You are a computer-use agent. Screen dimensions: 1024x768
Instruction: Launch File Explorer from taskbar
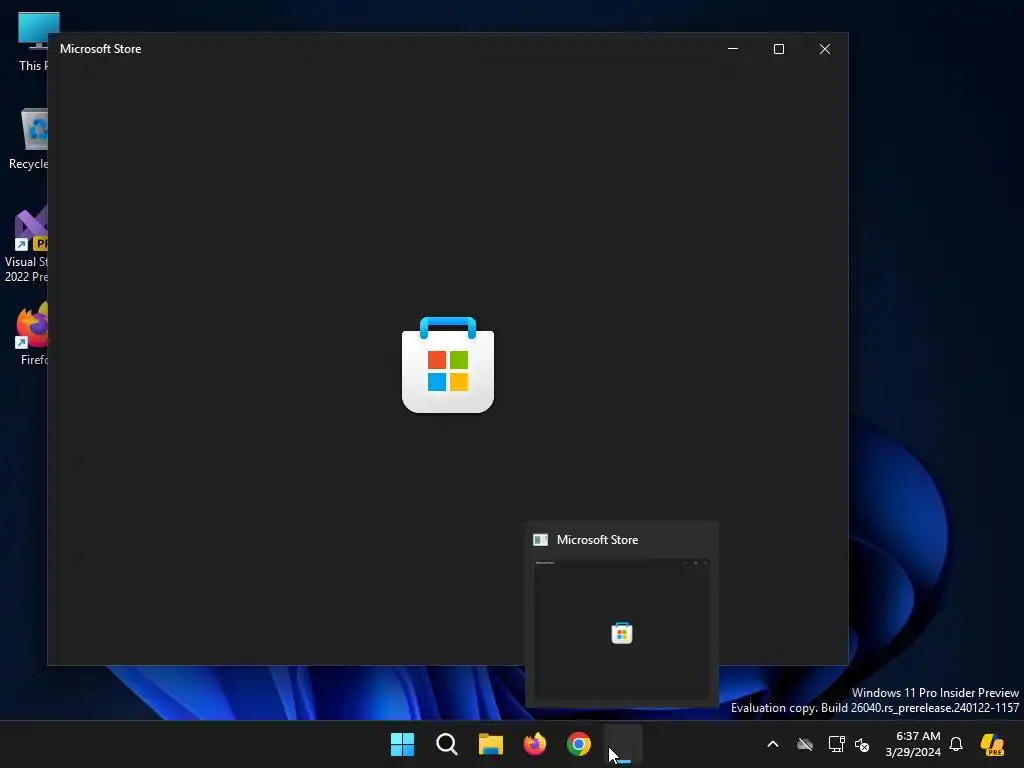point(490,744)
